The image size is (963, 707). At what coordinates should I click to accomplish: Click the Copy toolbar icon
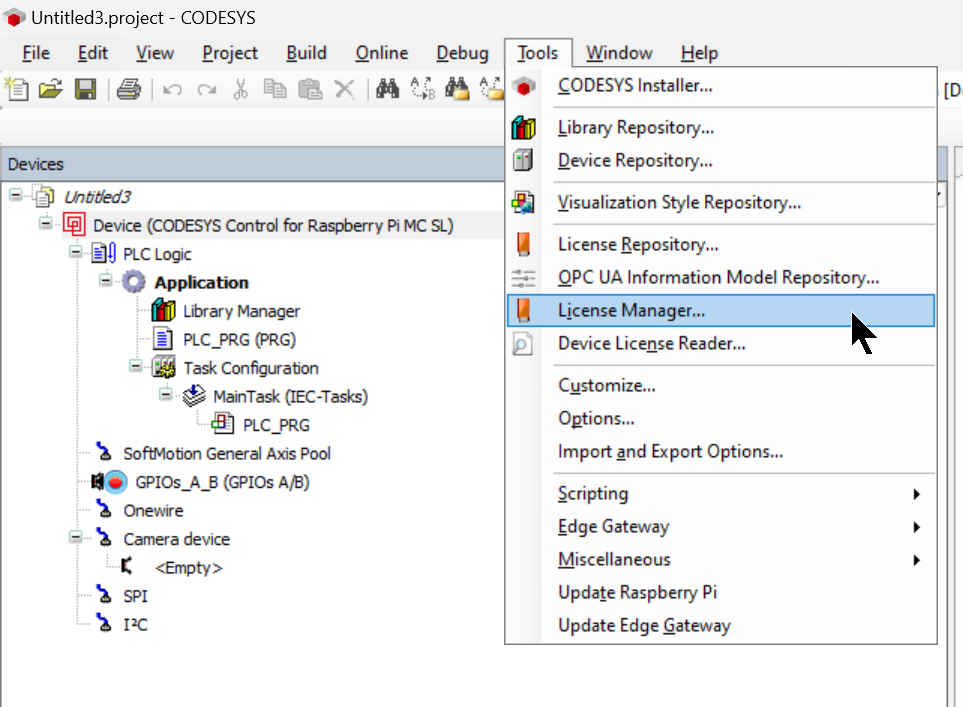tap(275, 89)
